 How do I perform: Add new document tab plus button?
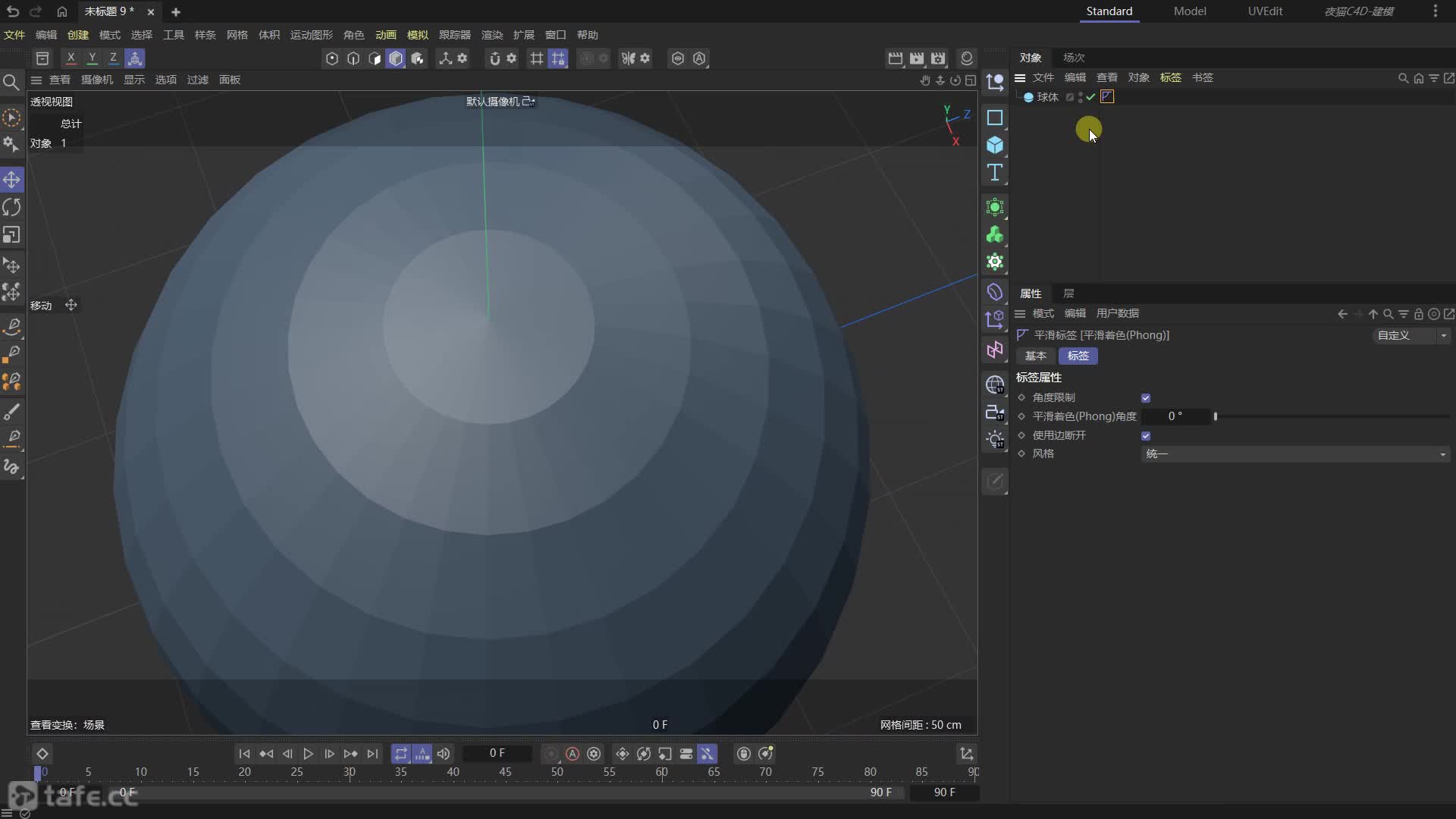(x=176, y=11)
